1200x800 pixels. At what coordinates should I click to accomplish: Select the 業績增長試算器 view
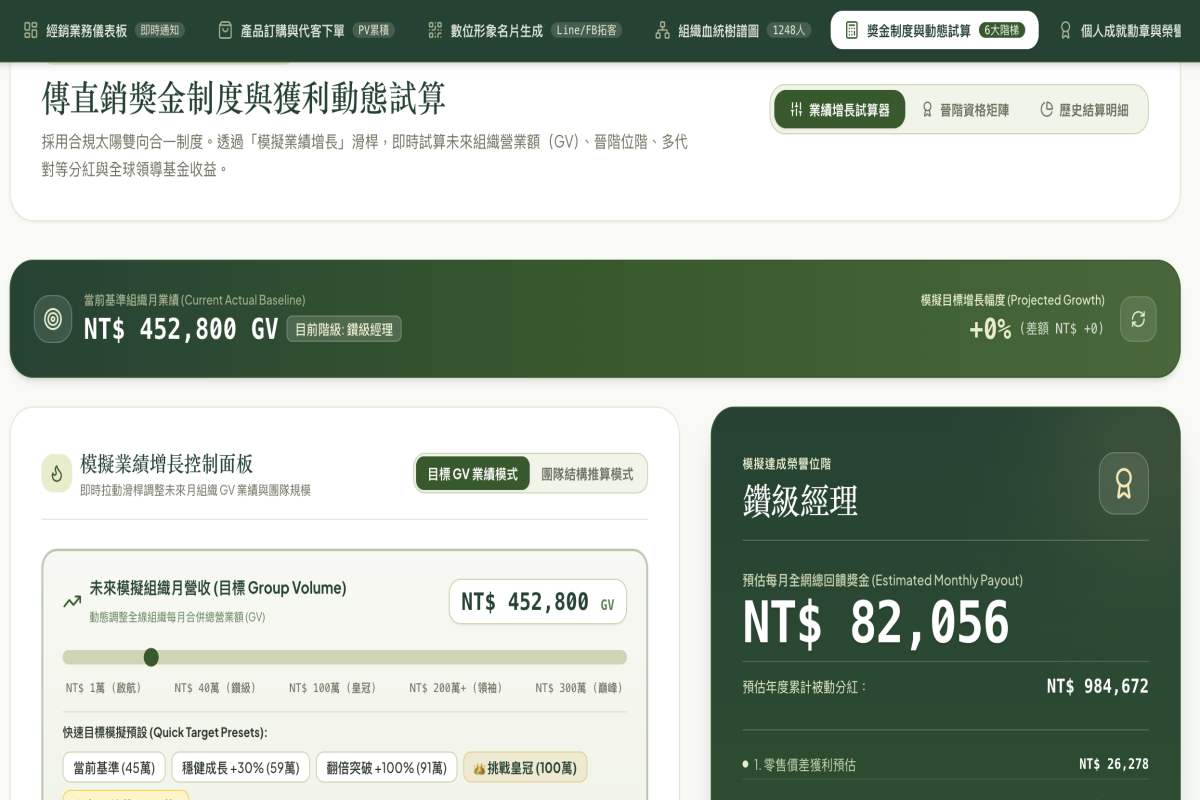[x=839, y=110]
